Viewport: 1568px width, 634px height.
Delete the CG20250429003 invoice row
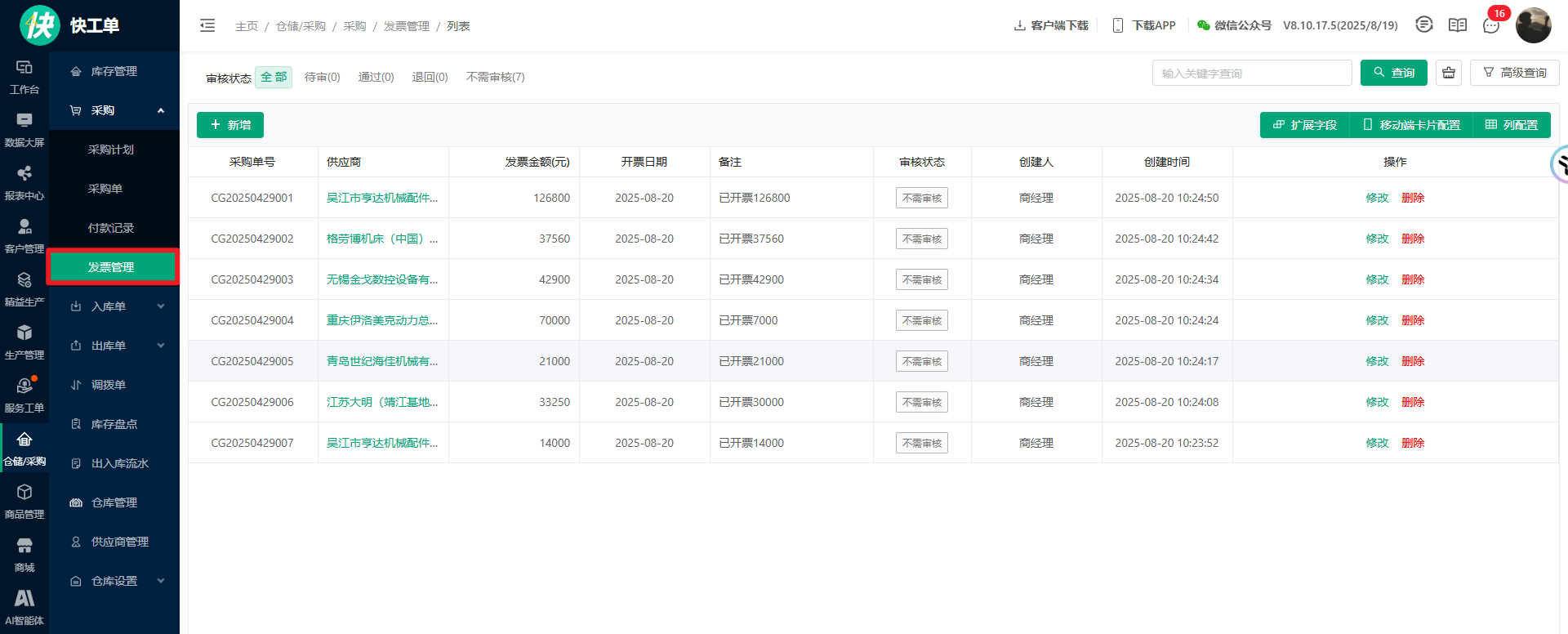click(x=1413, y=279)
